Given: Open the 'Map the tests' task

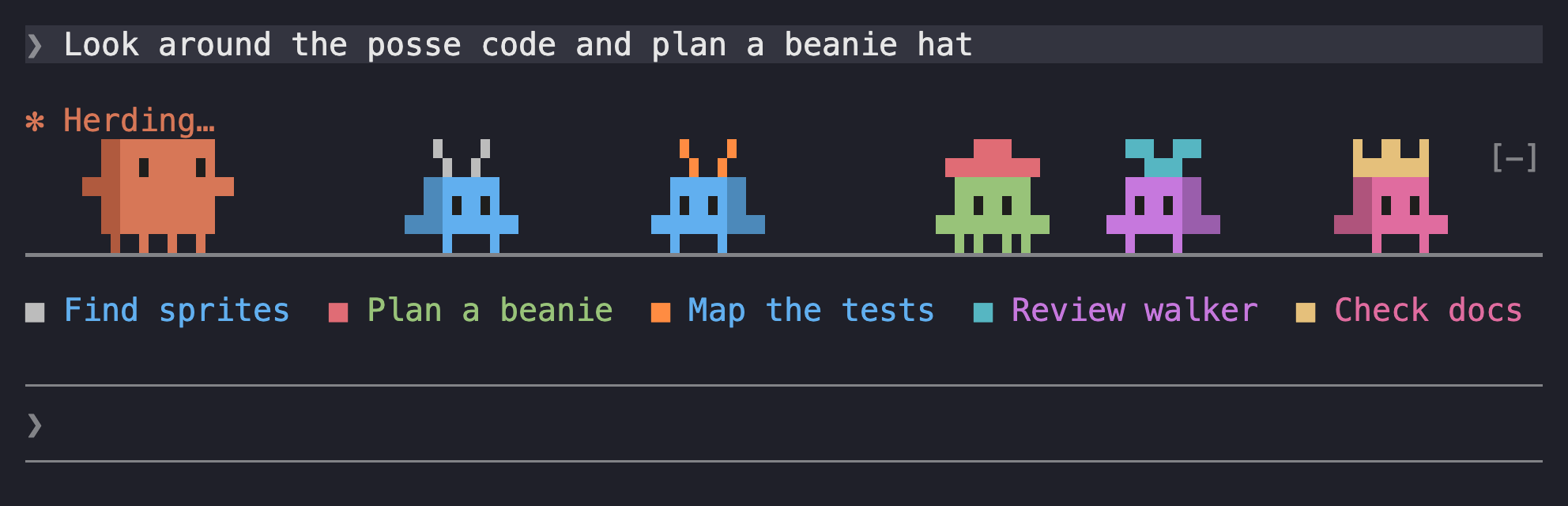Looking at the screenshot, I should (811, 310).
